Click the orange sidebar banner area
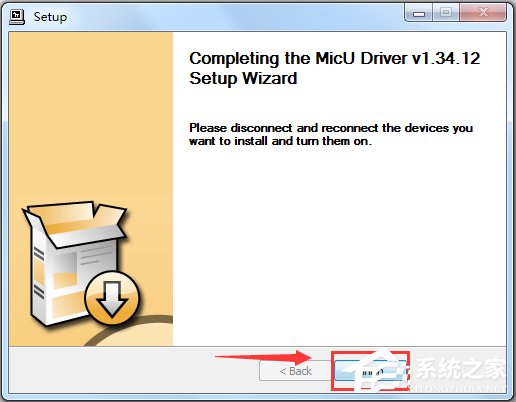This screenshot has width=516, height=402. pyautogui.click(x=91, y=117)
